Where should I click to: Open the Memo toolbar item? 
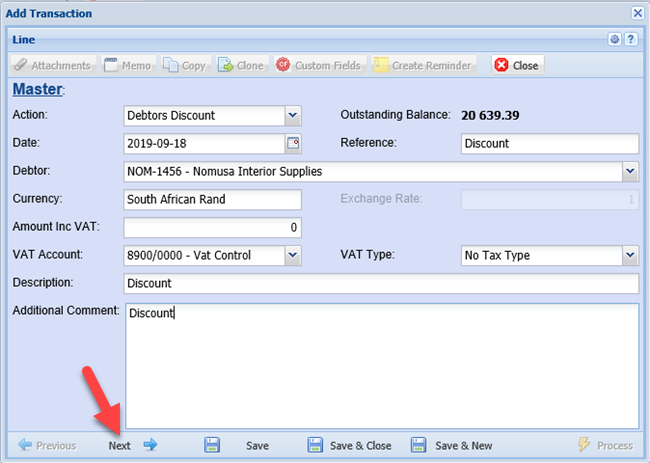pyautogui.click(x=127, y=65)
